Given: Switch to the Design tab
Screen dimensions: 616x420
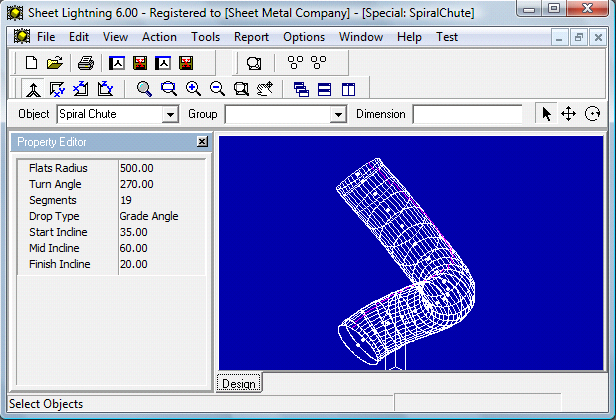Looking at the screenshot, I should [x=239, y=383].
